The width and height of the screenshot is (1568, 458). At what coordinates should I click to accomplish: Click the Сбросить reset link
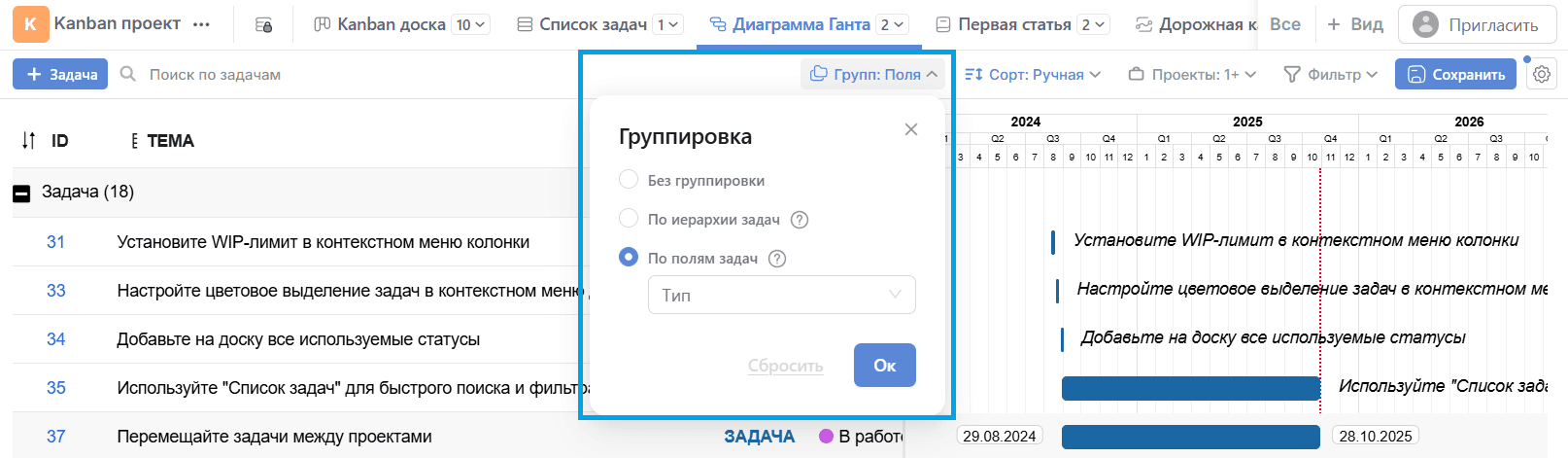pos(785,366)
